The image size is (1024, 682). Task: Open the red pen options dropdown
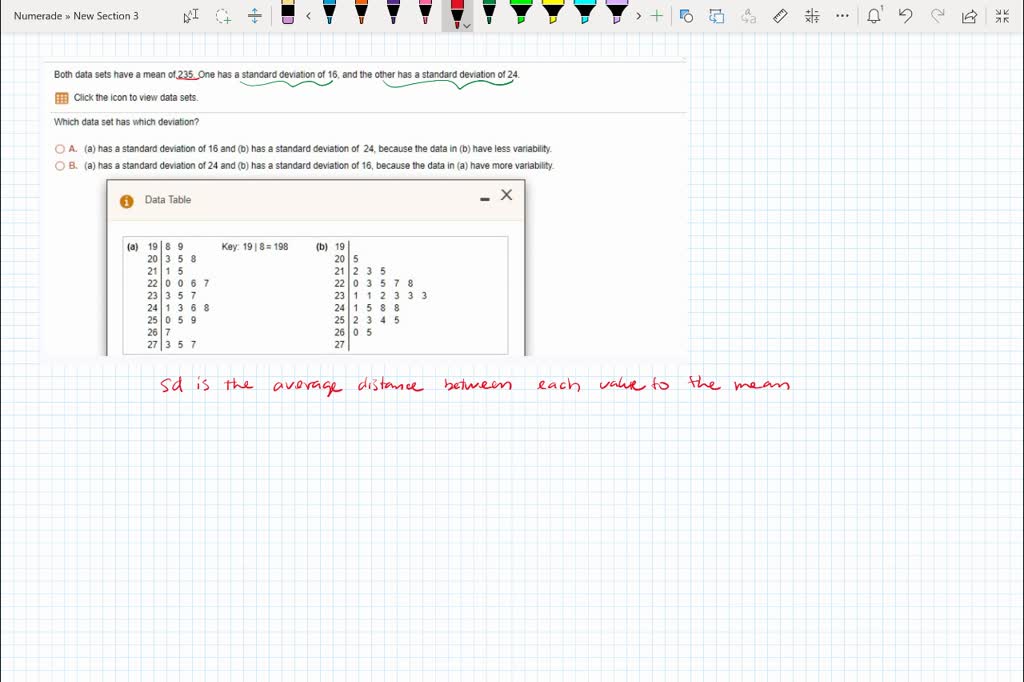click(x=467, y=26)
